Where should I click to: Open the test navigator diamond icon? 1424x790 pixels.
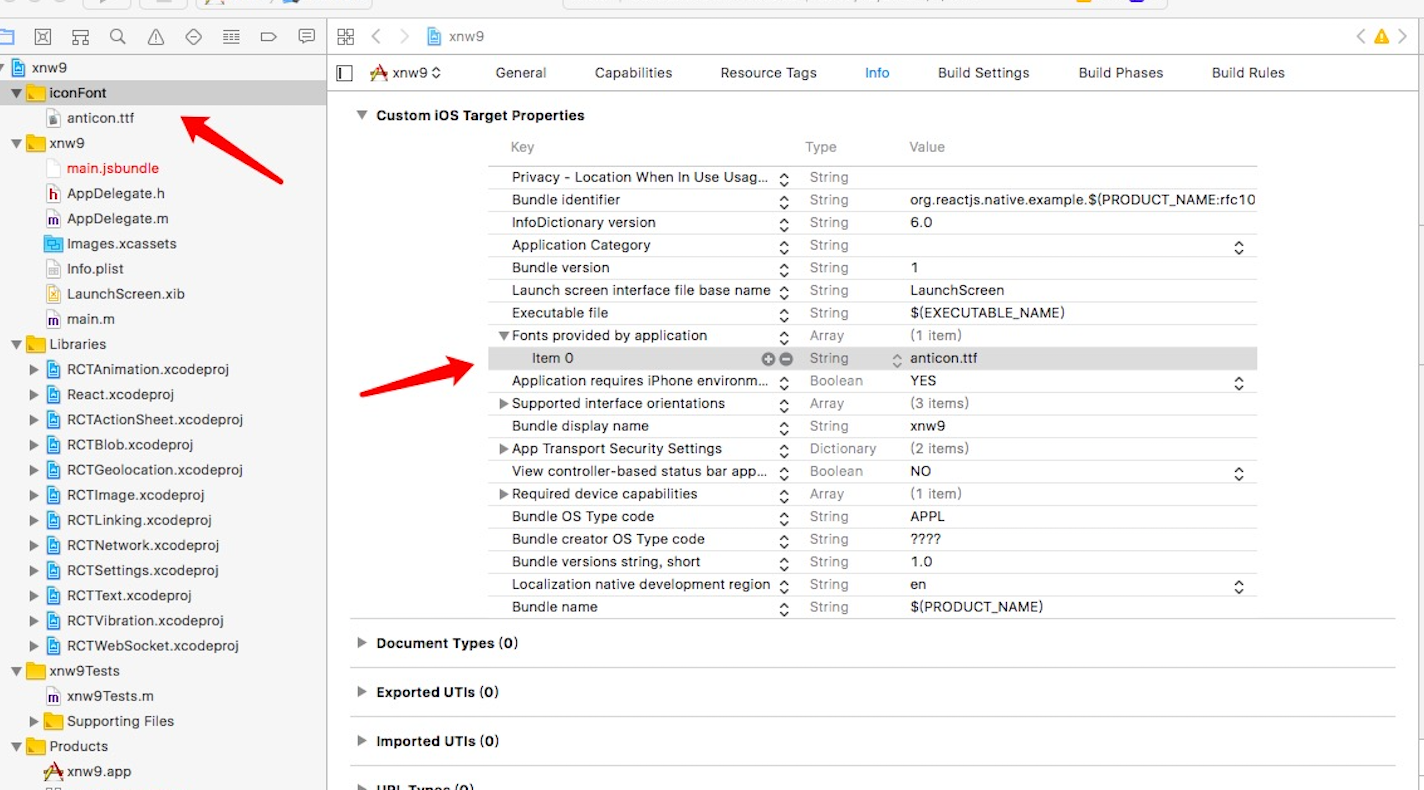[194, 37]
